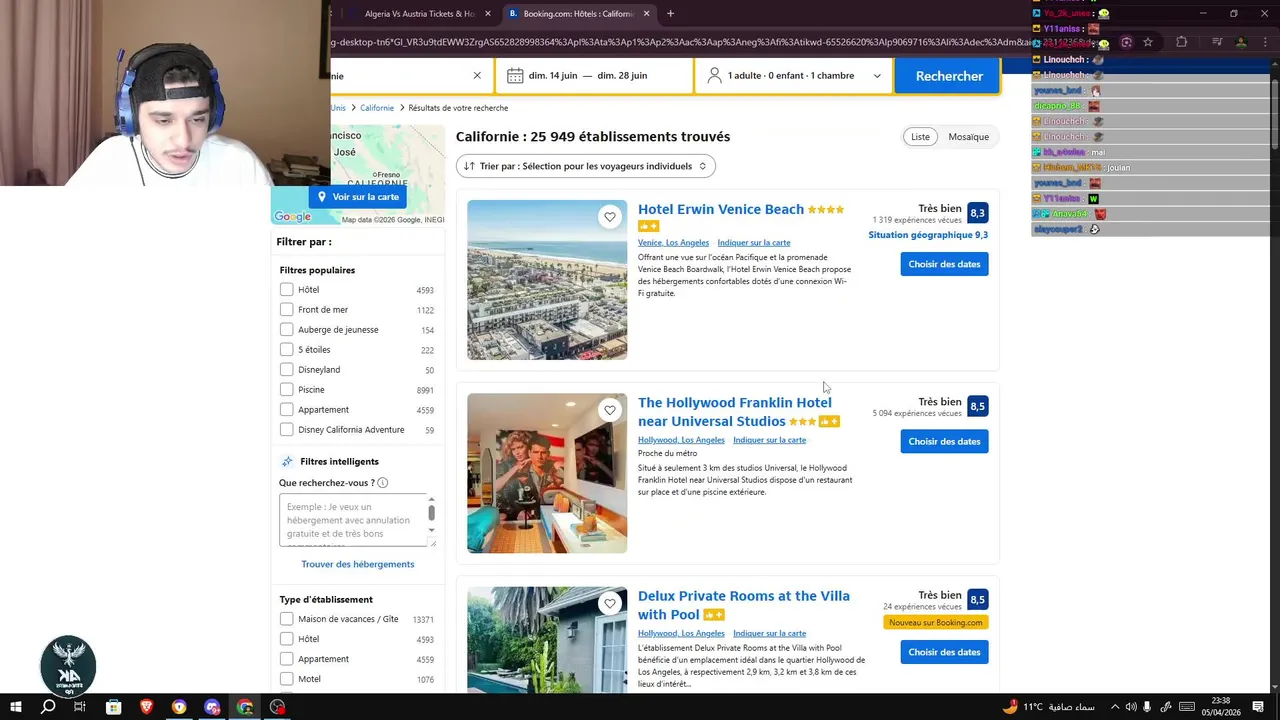Save The Hollywood Franklin Hotel with heart icon
The width and height of the screenshot is (1280, 720).
(610, 410)
